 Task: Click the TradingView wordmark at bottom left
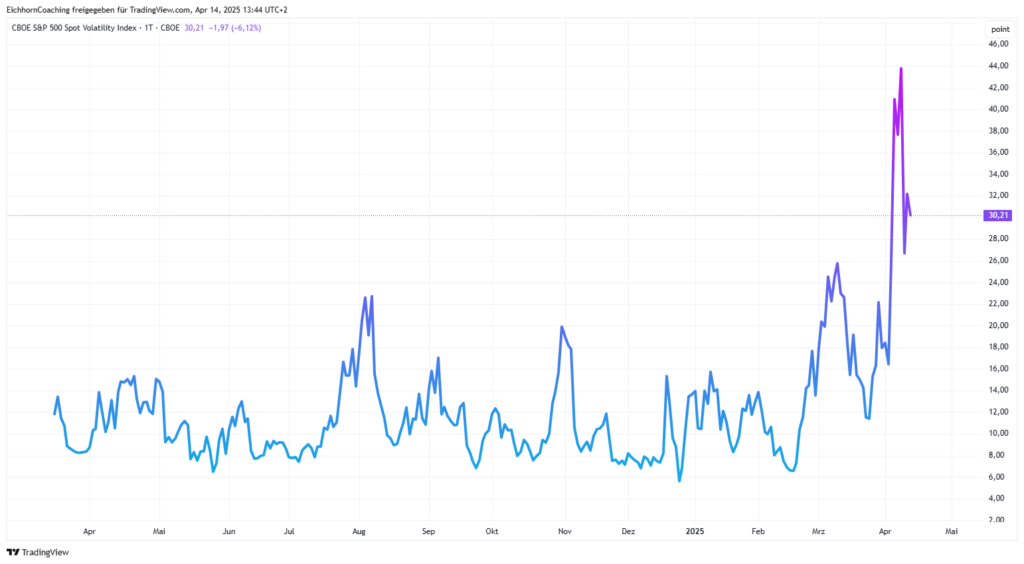pyautogui.click(x=45, y=552)
